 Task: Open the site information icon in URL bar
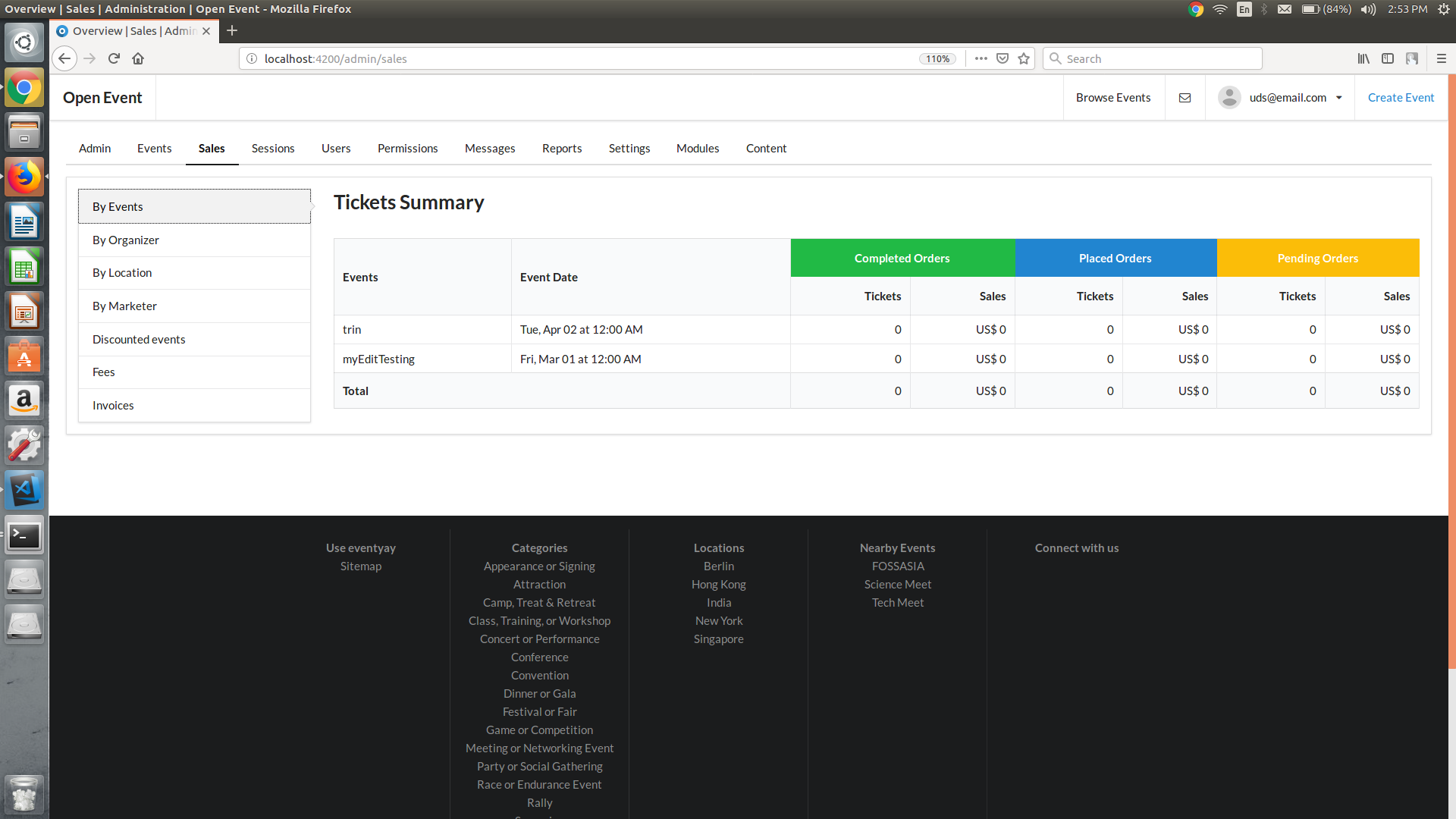(x=252, y=58)
